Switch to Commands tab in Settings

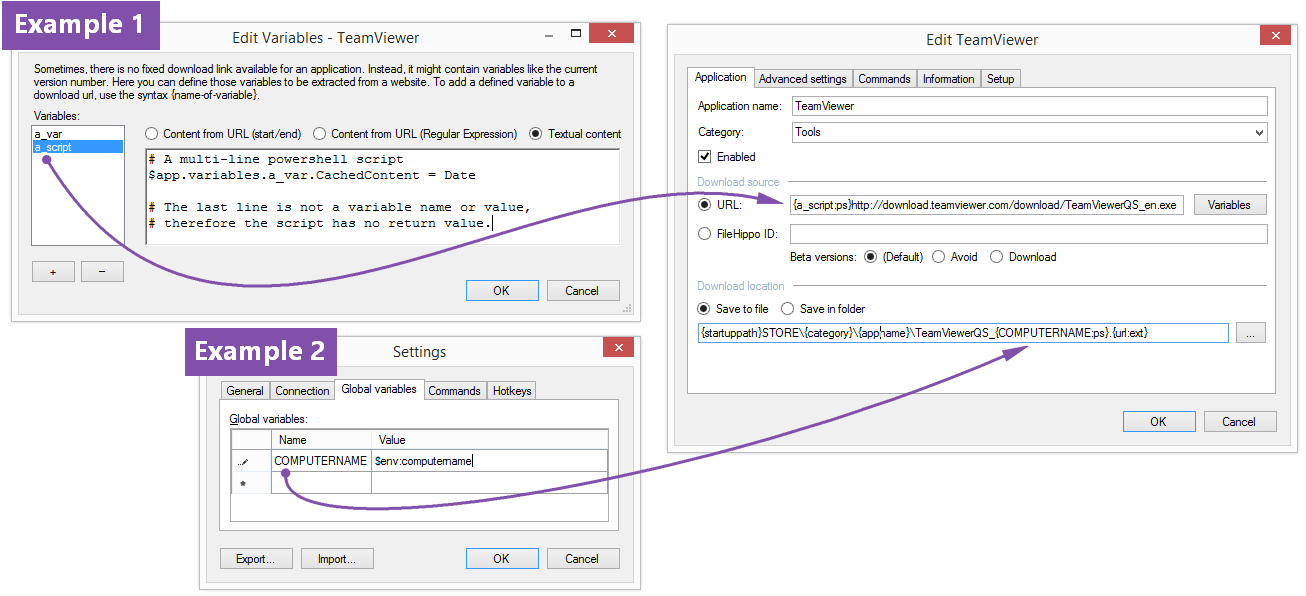pyautogui.click(x=455, y=391)
